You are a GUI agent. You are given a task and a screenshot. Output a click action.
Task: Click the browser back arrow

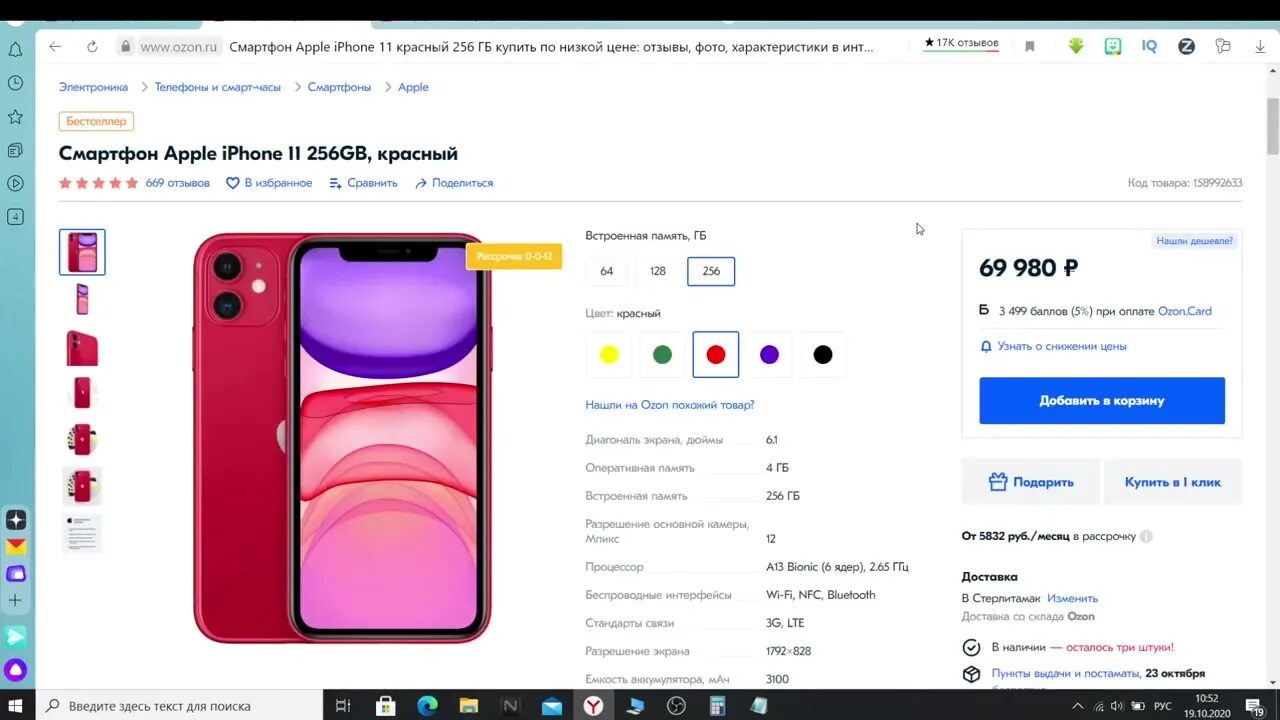click(55, 46)
